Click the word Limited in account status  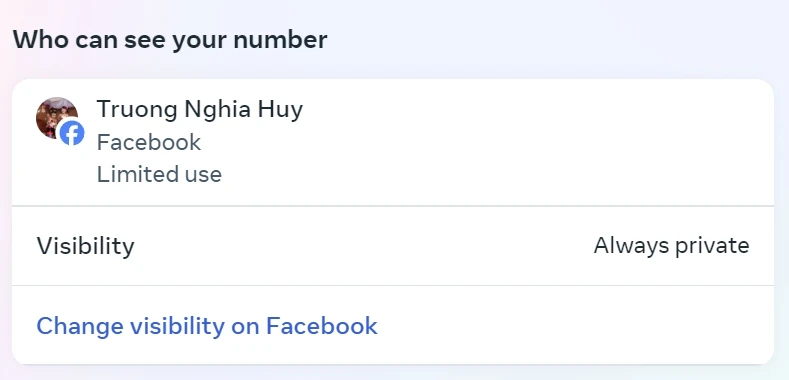point(131,175)
